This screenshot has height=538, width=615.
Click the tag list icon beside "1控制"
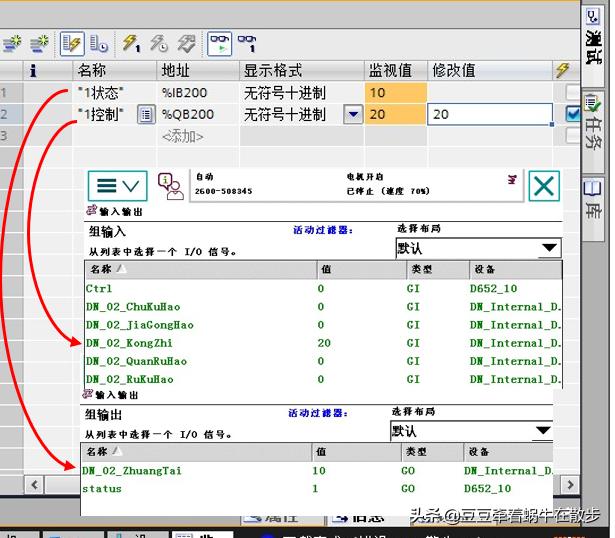[x=146, y=115]
